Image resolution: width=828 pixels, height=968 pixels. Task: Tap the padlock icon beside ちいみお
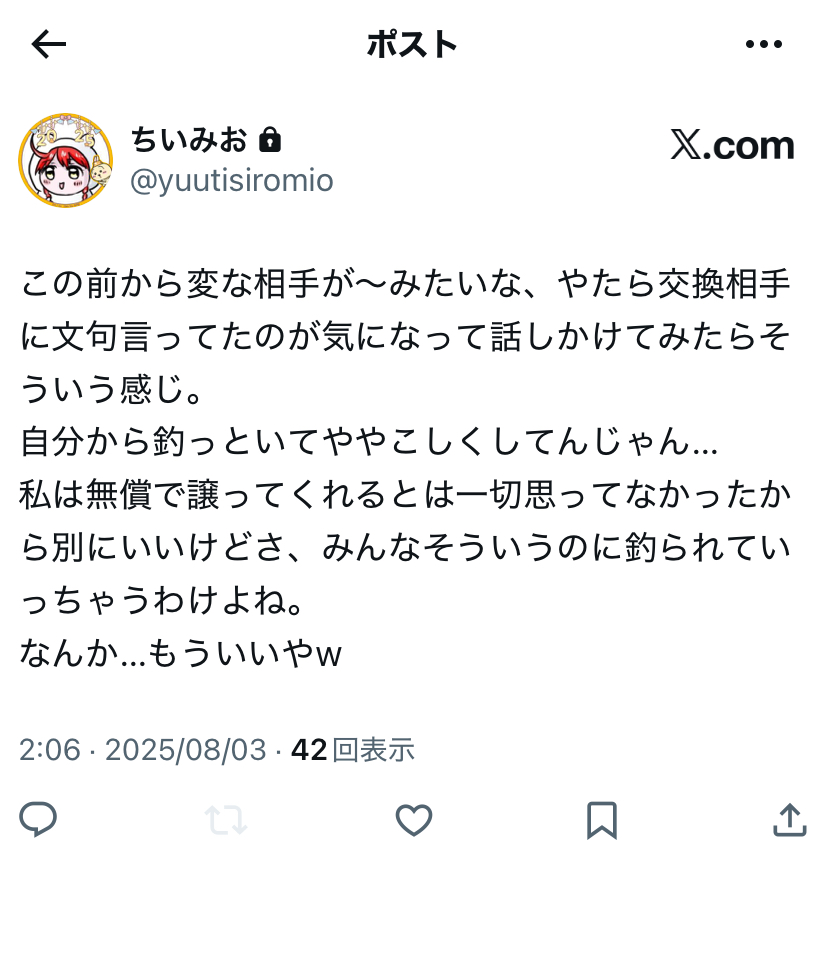(270, 140)
